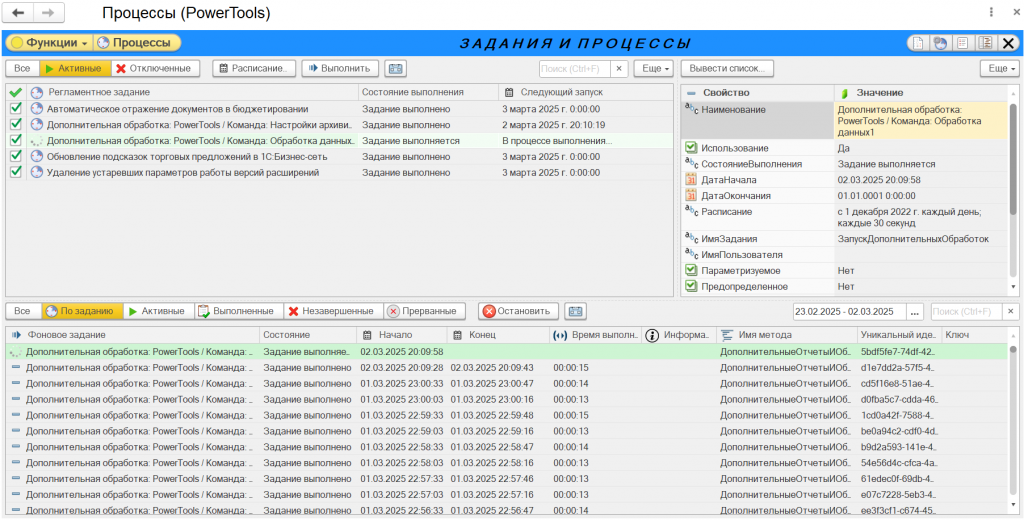Sort by Состояние выполнения column
Image resolution: width=1024 pixels, height=520 pixels.
[428, 93]
